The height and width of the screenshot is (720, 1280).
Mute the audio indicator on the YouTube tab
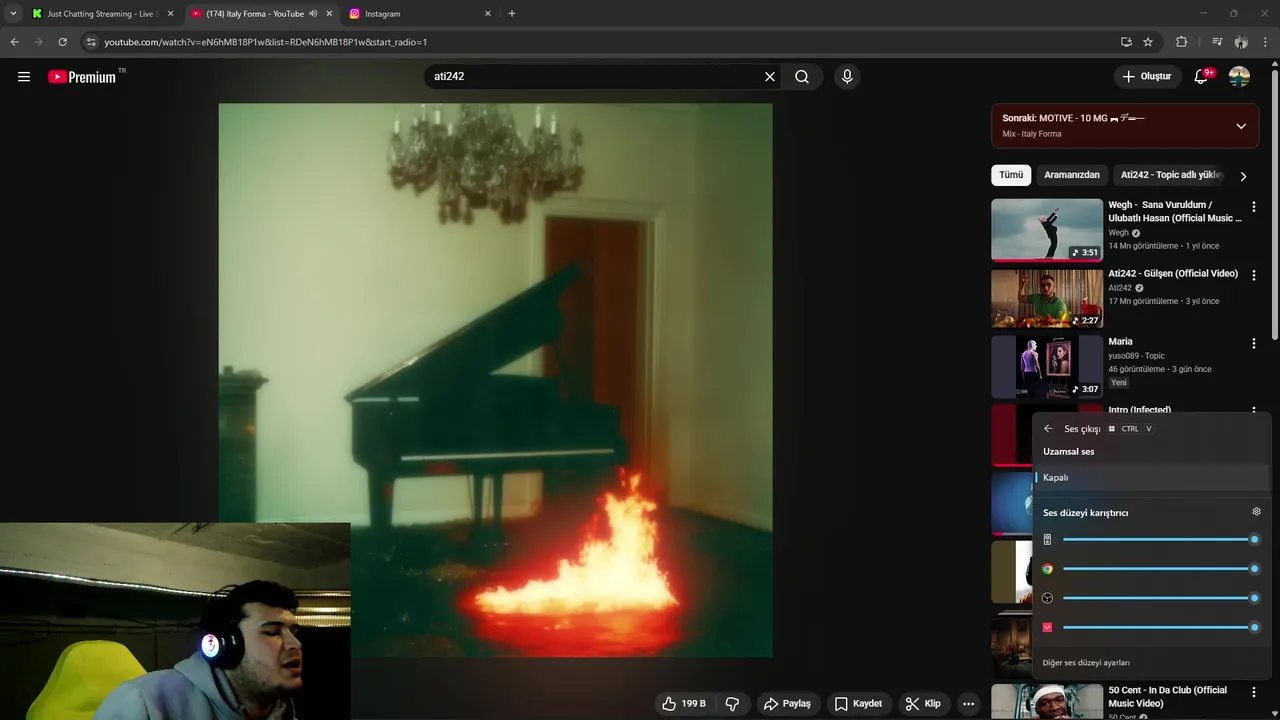(313, 14)
